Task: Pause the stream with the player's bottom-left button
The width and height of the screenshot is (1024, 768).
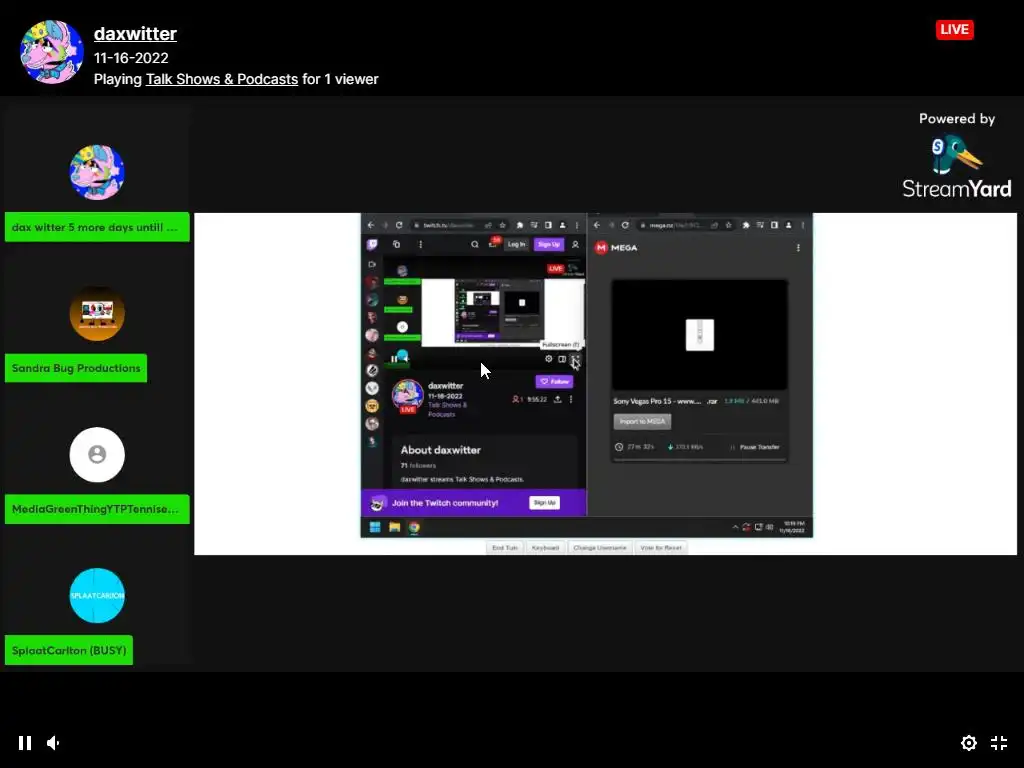Action: tap(25, 743)
